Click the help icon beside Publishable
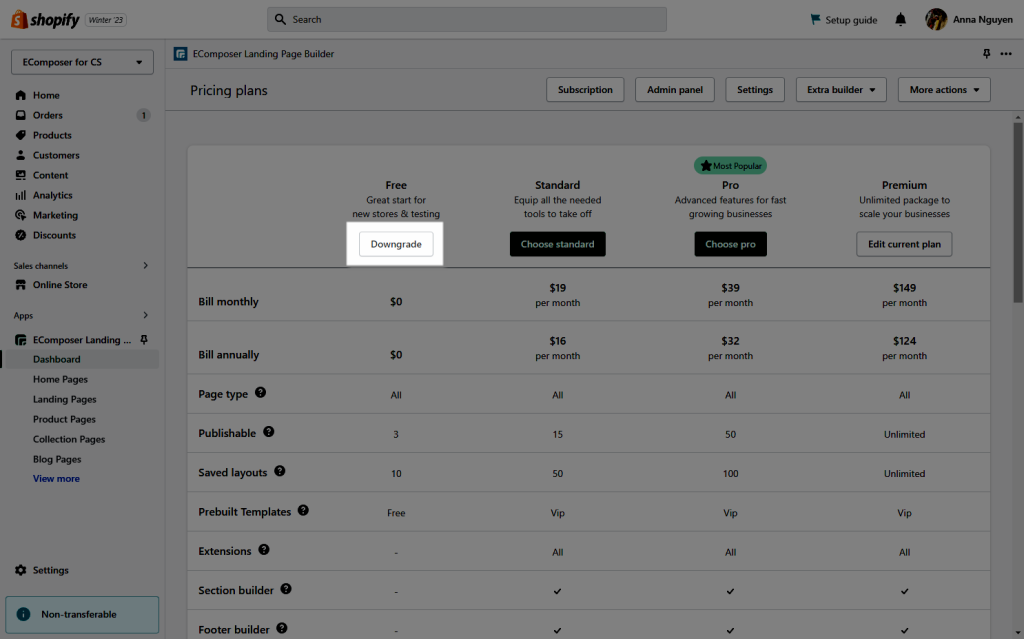The width and height of the screenshot is (1024, 639). coord(268,432)
